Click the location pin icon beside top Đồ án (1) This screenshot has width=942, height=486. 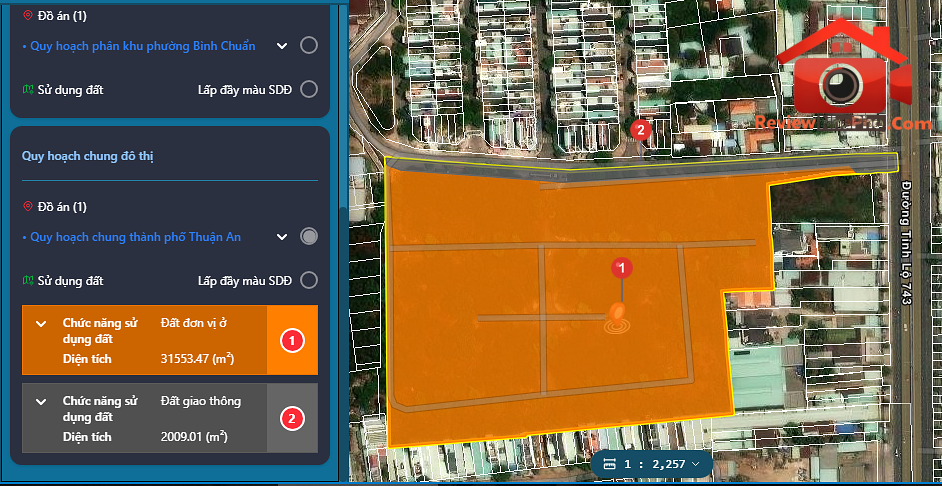tap(27, 16)
